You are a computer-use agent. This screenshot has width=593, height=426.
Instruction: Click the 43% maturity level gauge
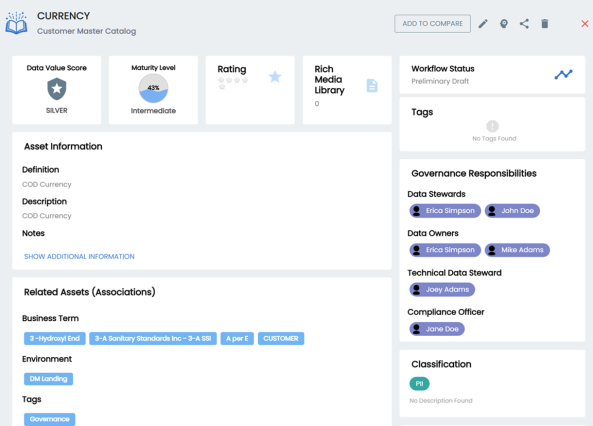click(153, 88)
